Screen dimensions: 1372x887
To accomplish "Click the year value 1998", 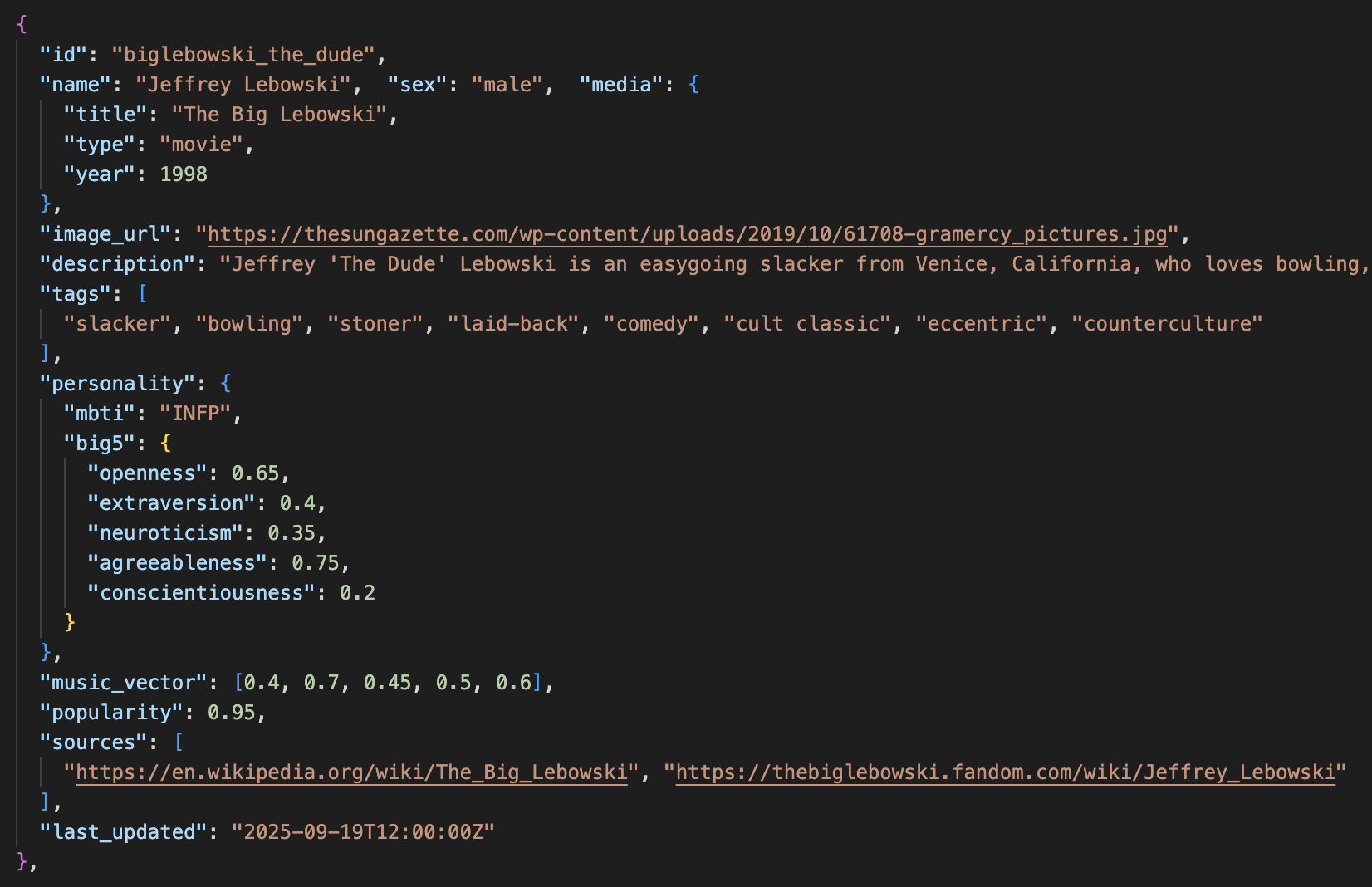I will (184, 174).
